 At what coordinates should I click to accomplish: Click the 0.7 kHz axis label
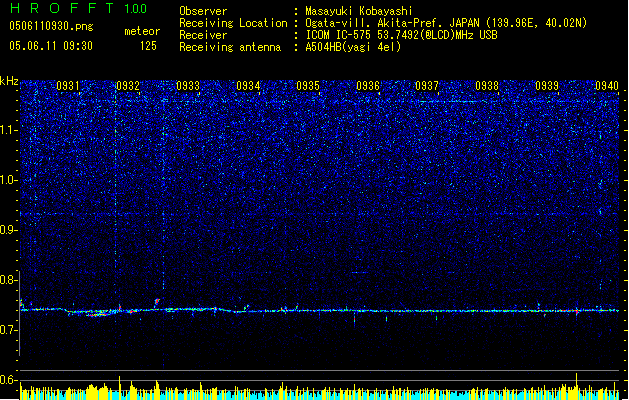[8, 330]
